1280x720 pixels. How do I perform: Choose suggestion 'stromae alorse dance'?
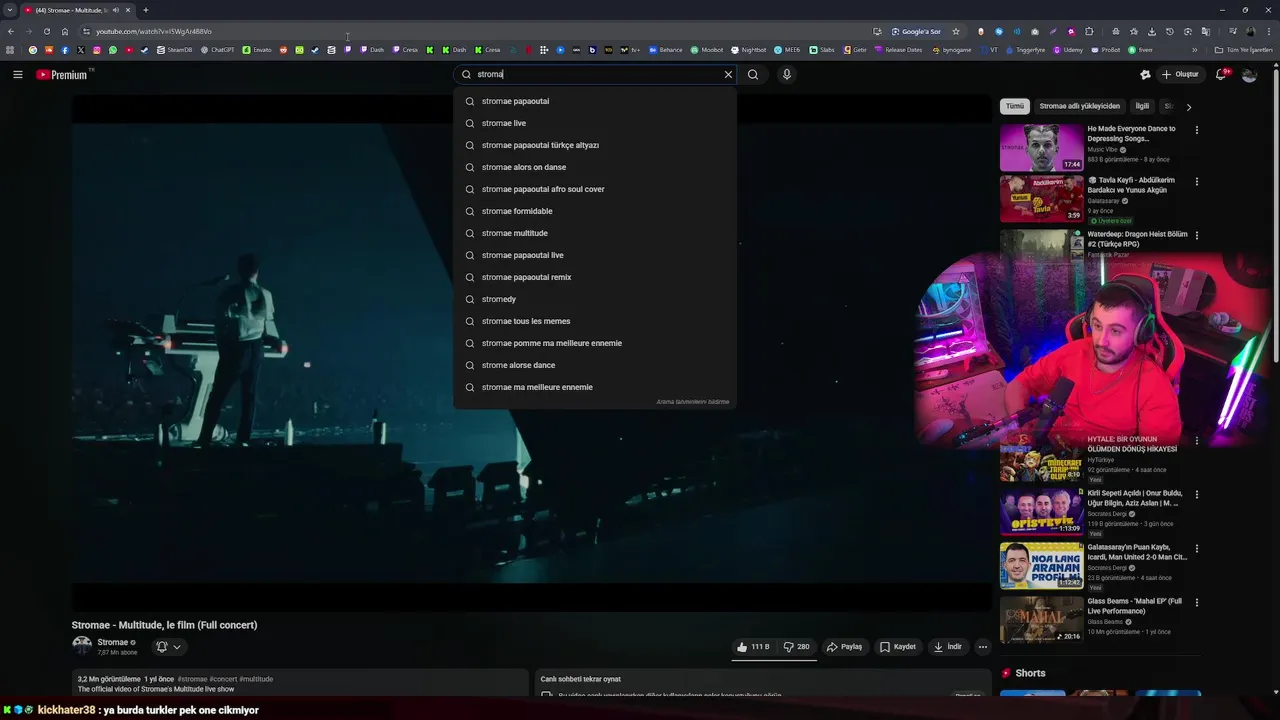coord(595,365)
